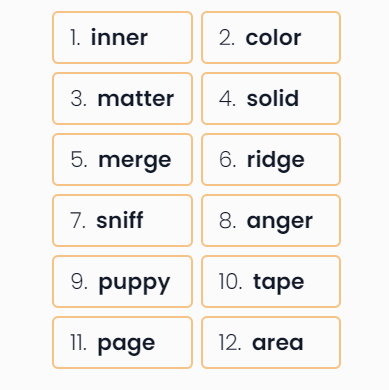This screenshot has height=390, width=389.
Task: Select the word box labeled color
Action: pyautogui.click(x=271, y=37)
